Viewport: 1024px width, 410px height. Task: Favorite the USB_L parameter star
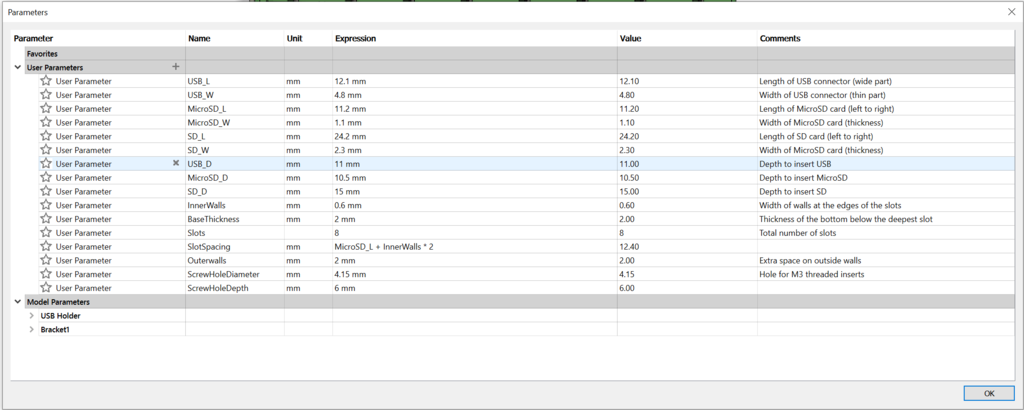click(x=46, y=81)
